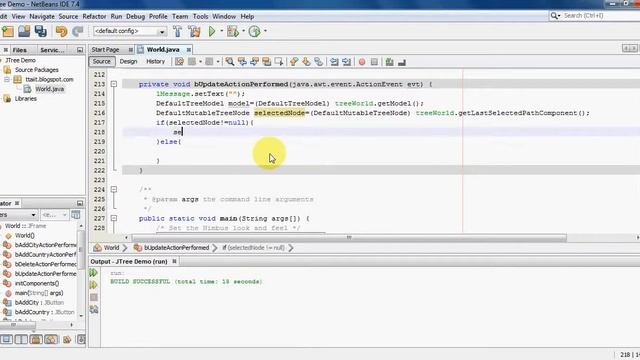Viewport: 640px width, 360px height.
Task: Click the Build Project hammer icon
Action: 178,31
